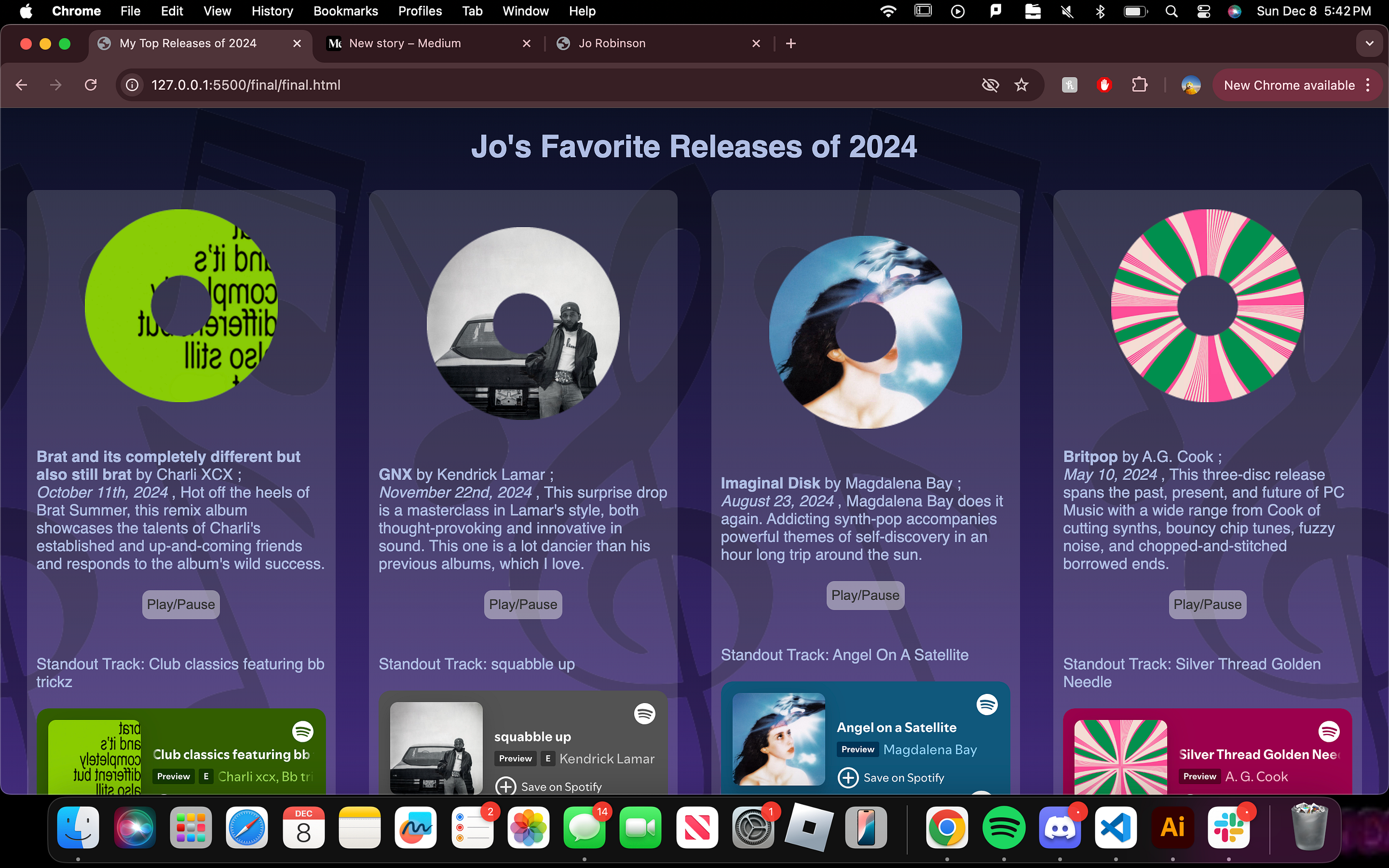Open Discord from the Dock

(x=1059, y=827)
